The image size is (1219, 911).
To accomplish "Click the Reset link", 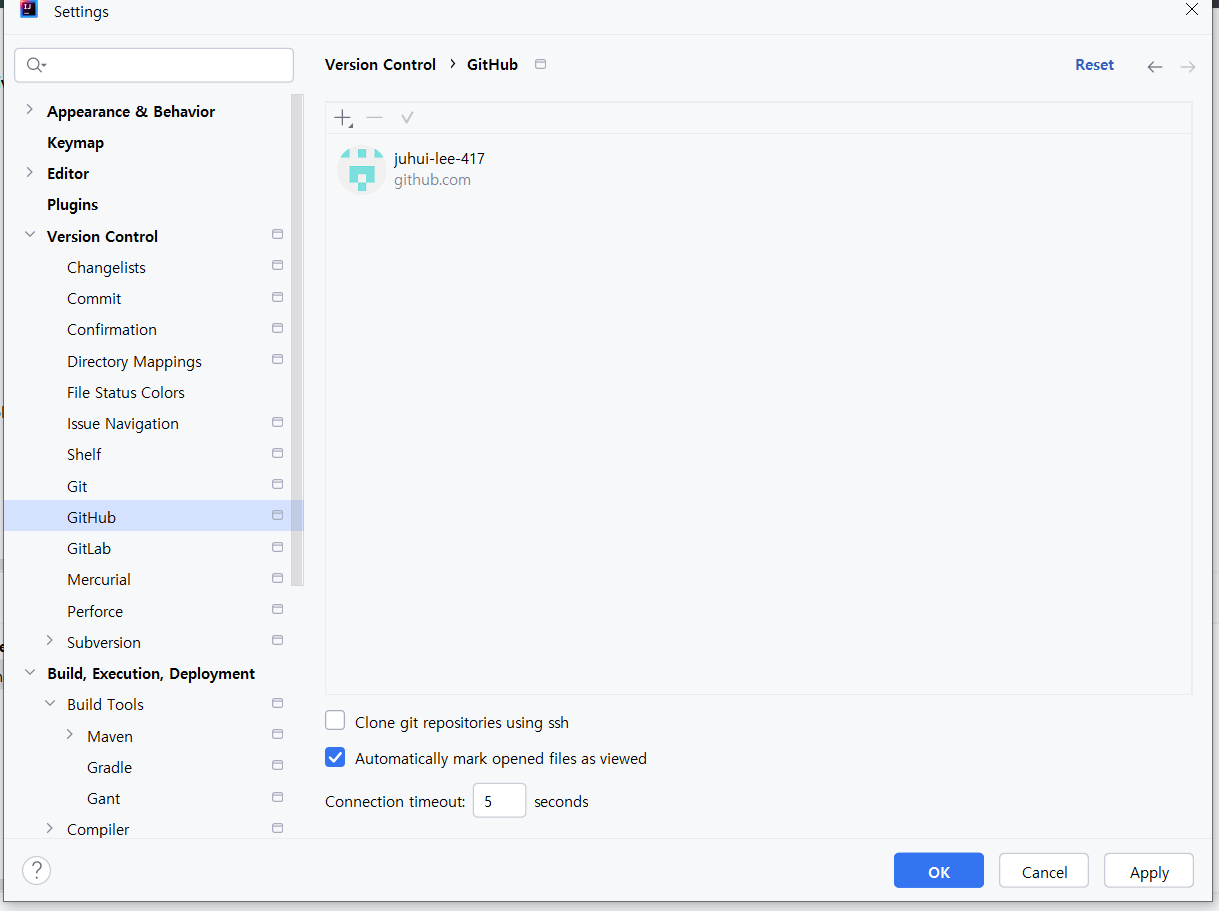I will pos(1094,65).
